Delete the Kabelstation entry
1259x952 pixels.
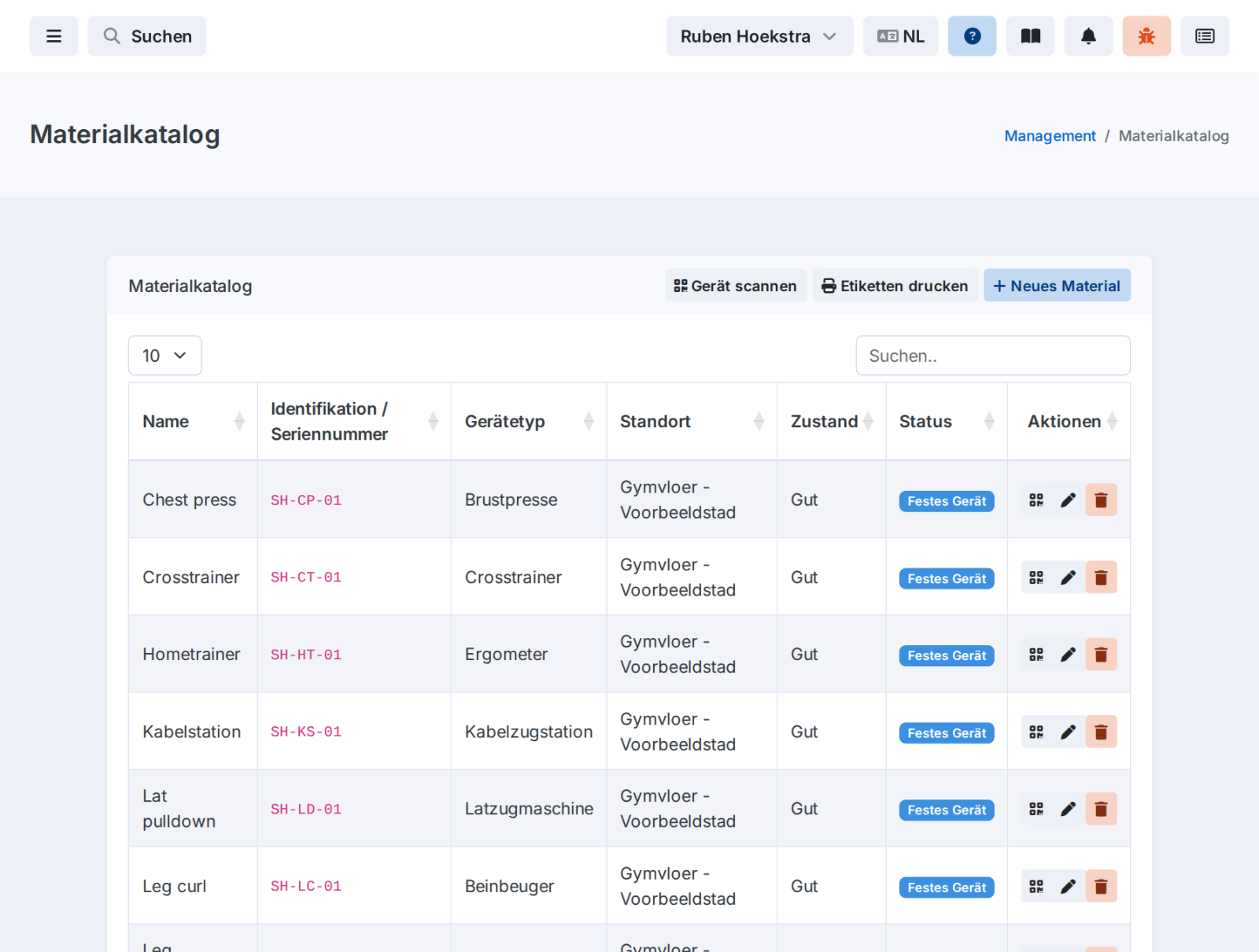1101,732
